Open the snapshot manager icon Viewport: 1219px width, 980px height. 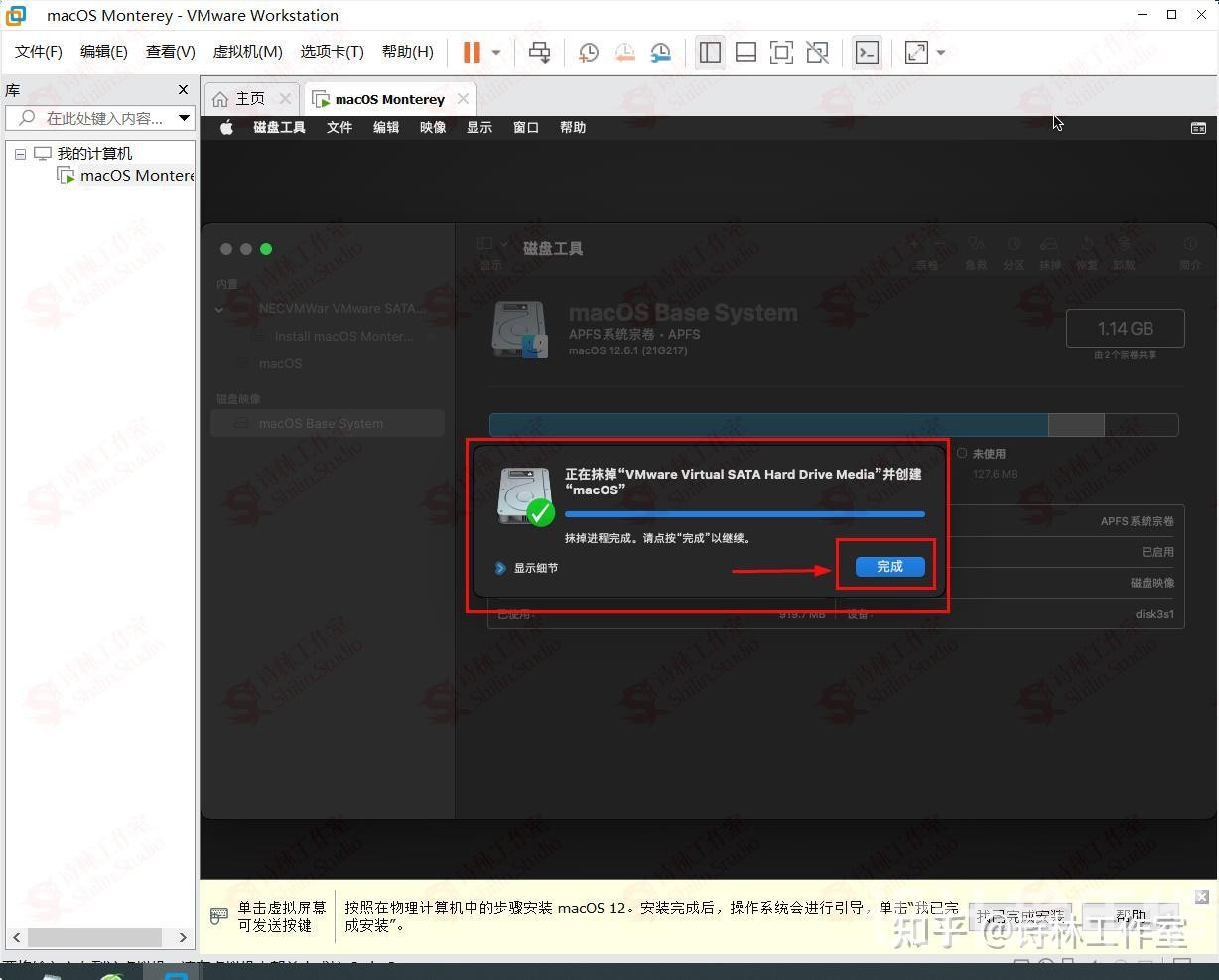[x=660, y=52]
